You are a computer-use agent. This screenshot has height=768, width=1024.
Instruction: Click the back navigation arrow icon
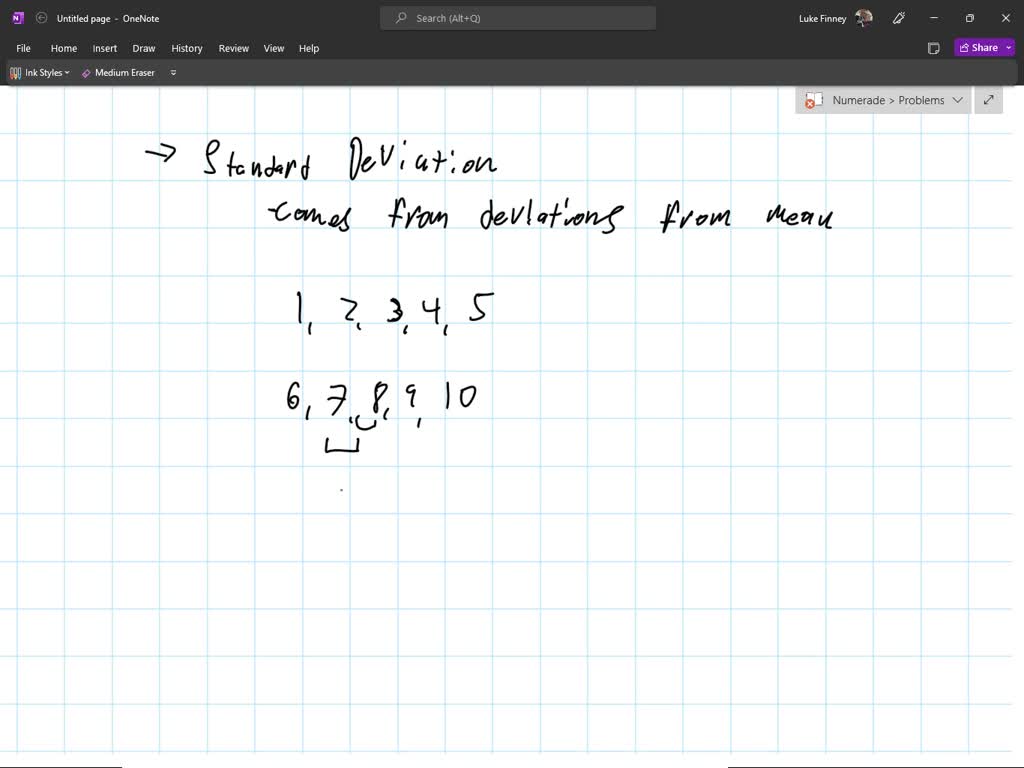click(x=41, y=17)
